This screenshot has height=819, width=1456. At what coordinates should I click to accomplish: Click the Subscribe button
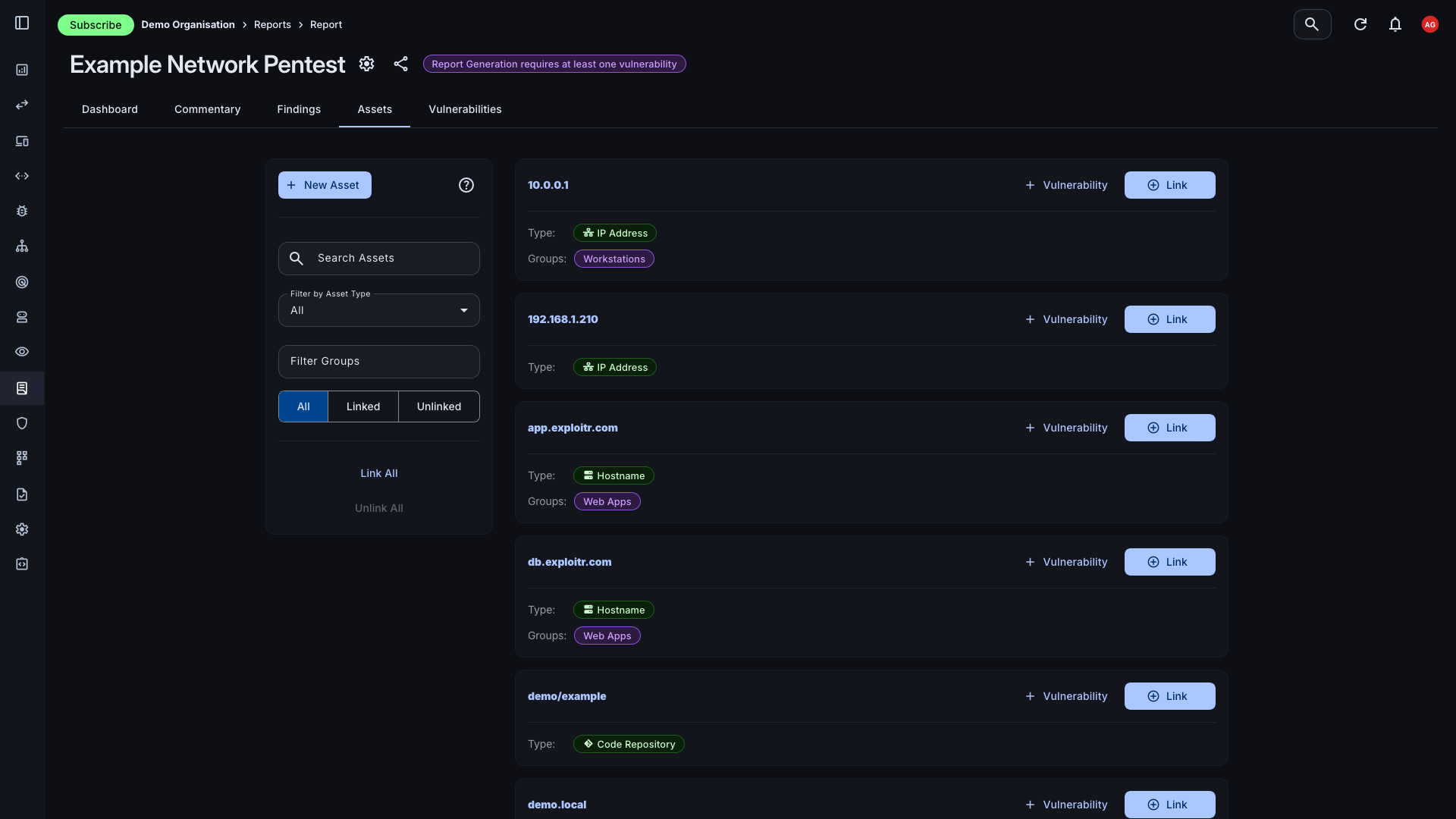96,24
